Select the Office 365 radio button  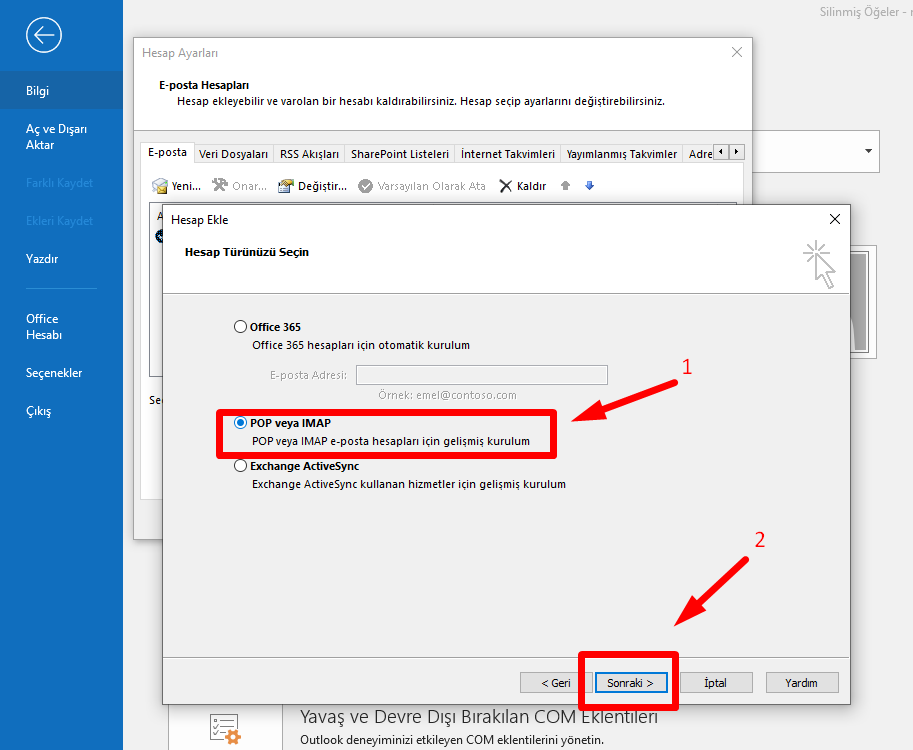click(240, 327)
